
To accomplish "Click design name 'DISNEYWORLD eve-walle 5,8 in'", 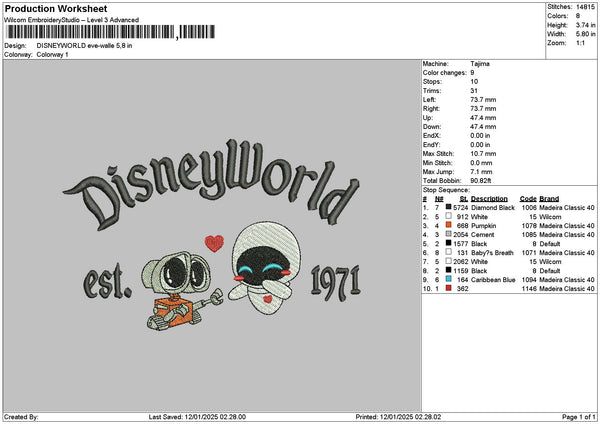I will pos(84,46).
